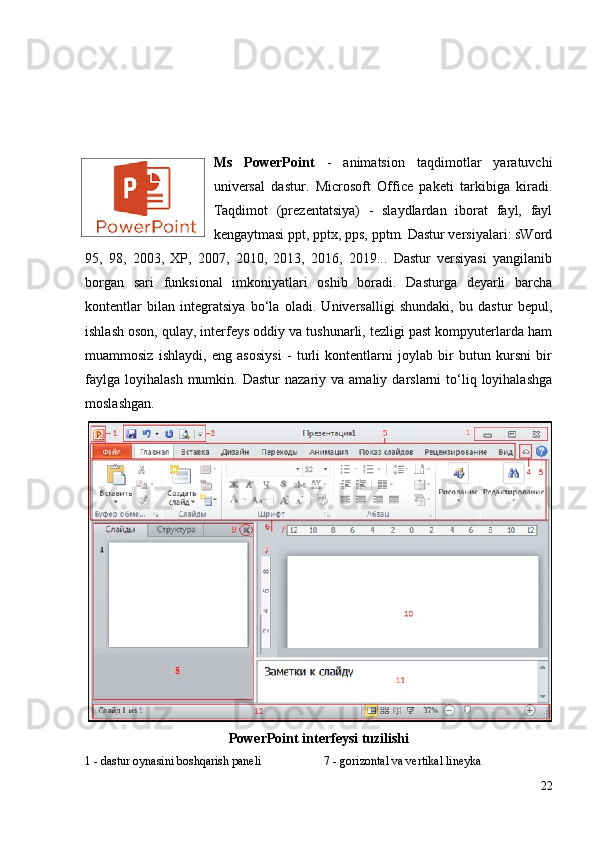Click the 37% zoom level button
Viewport: 595px width, 842px height.
pyautogui.click(x=430, y=711)
